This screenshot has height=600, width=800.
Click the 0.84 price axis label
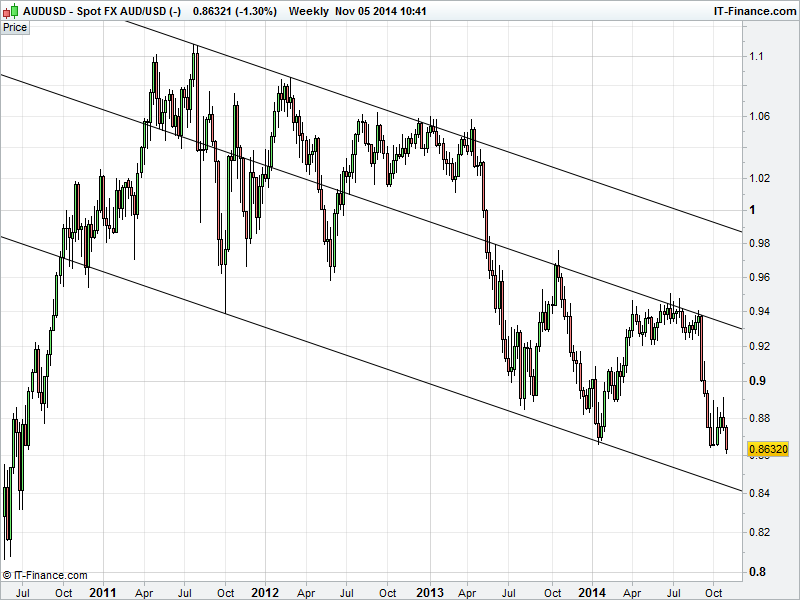pyautogui.click(x=759, y=493)
